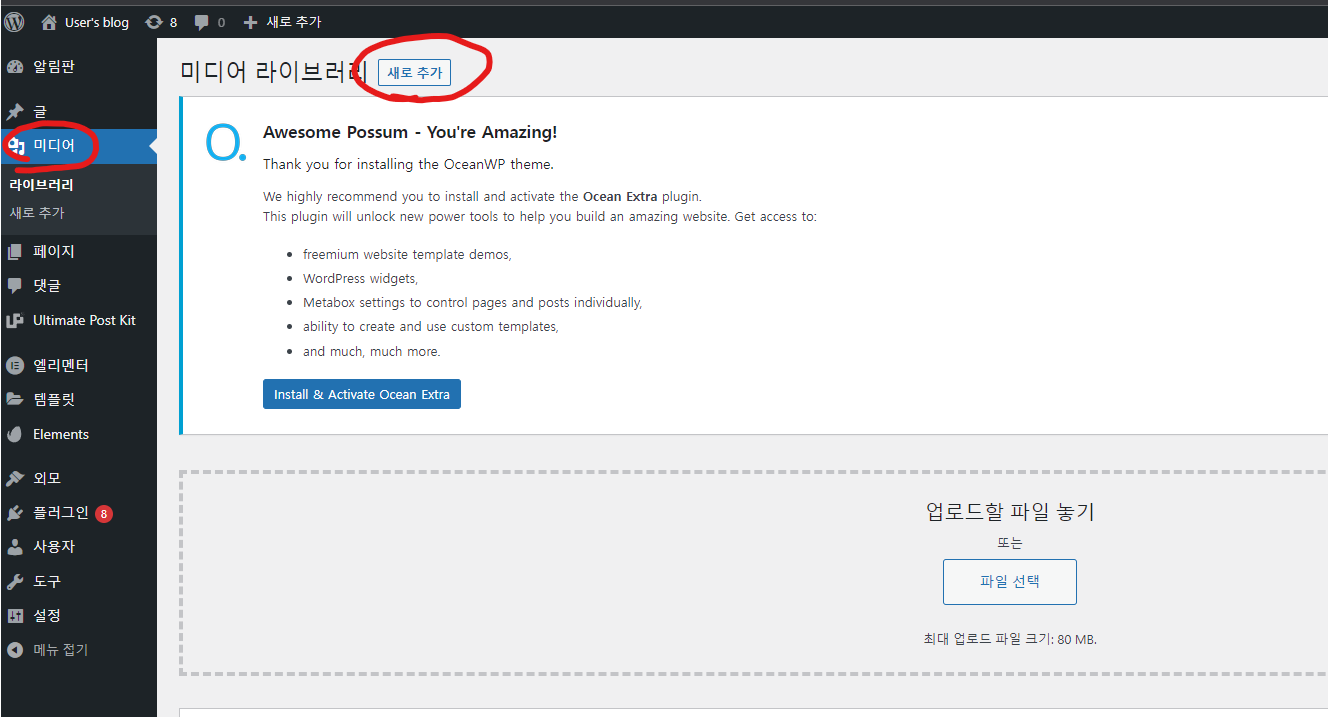Image resolution: width=1328 pixels, height=717 pixels.
Task: Click the blue OceanWP 'O.' logo
Action: click(224, 143)
